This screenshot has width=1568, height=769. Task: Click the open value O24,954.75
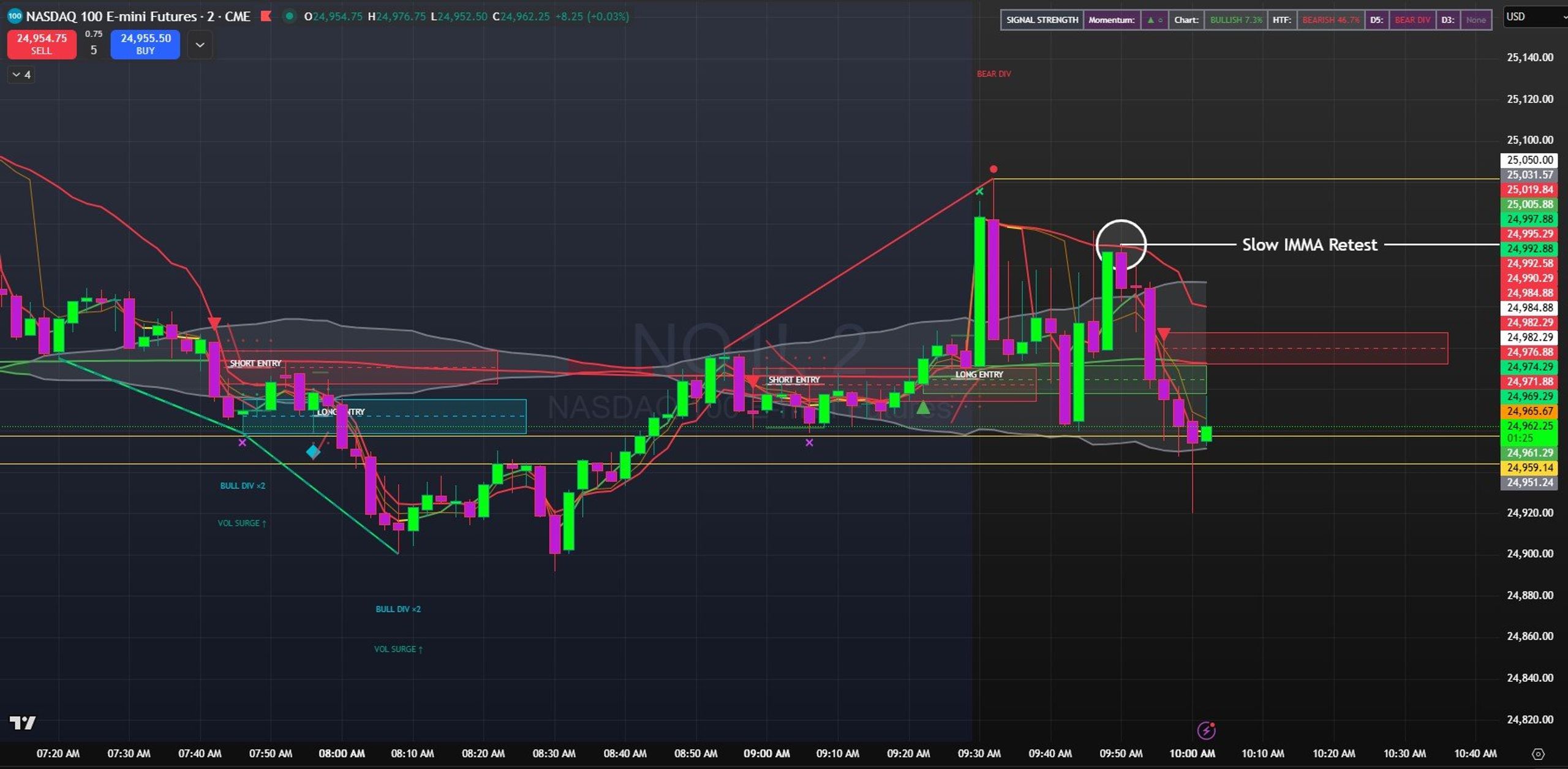[x=333, y=17]
